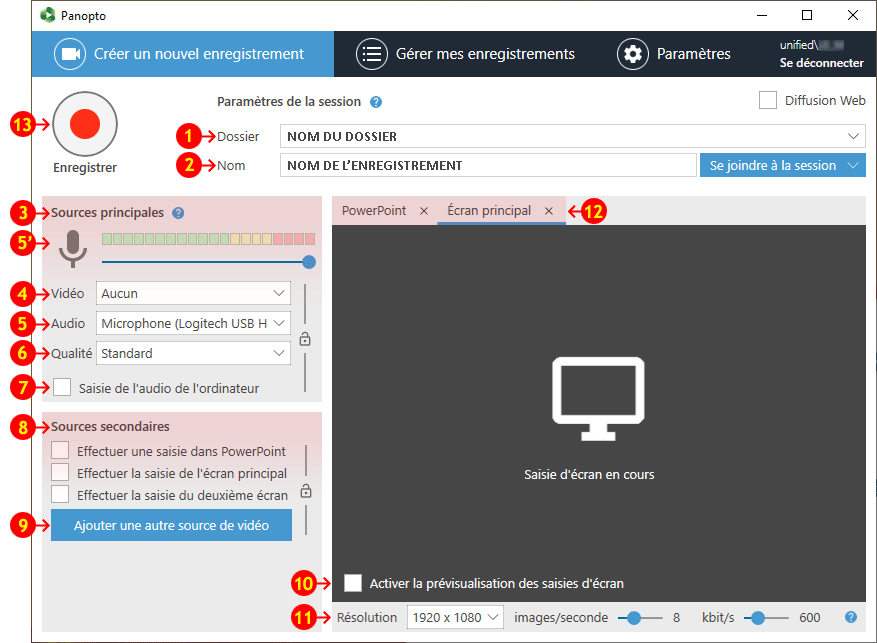877x643 pixels.
Task: Click the audio level meter bar
Action: pos(209,239)
